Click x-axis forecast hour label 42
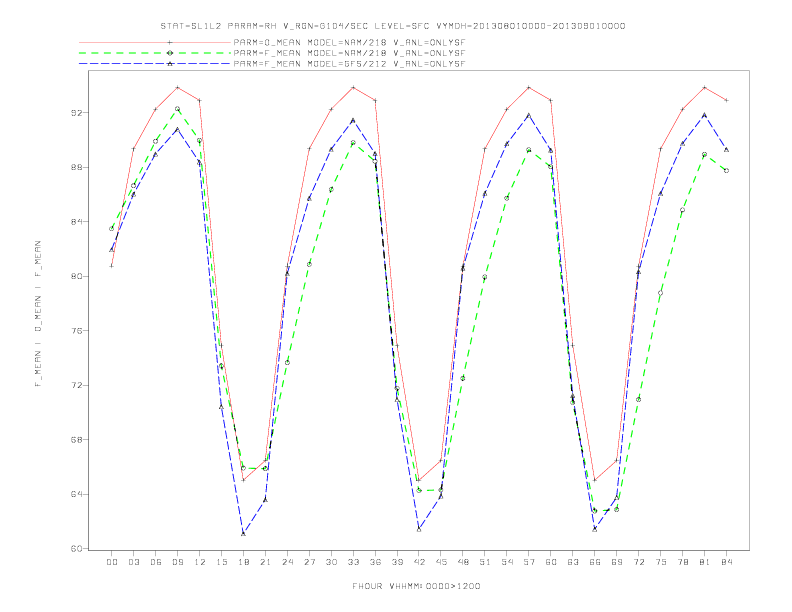 tap(419, 562)
